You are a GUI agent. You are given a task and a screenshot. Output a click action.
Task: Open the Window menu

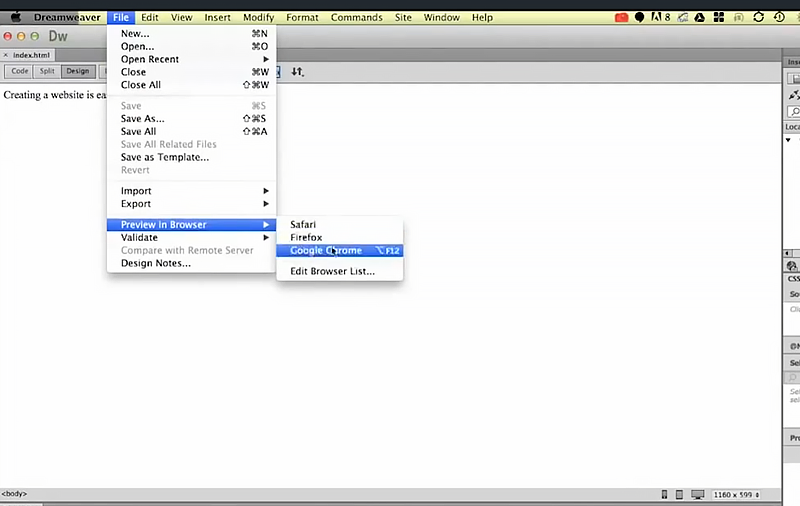[x=442, y=17]
